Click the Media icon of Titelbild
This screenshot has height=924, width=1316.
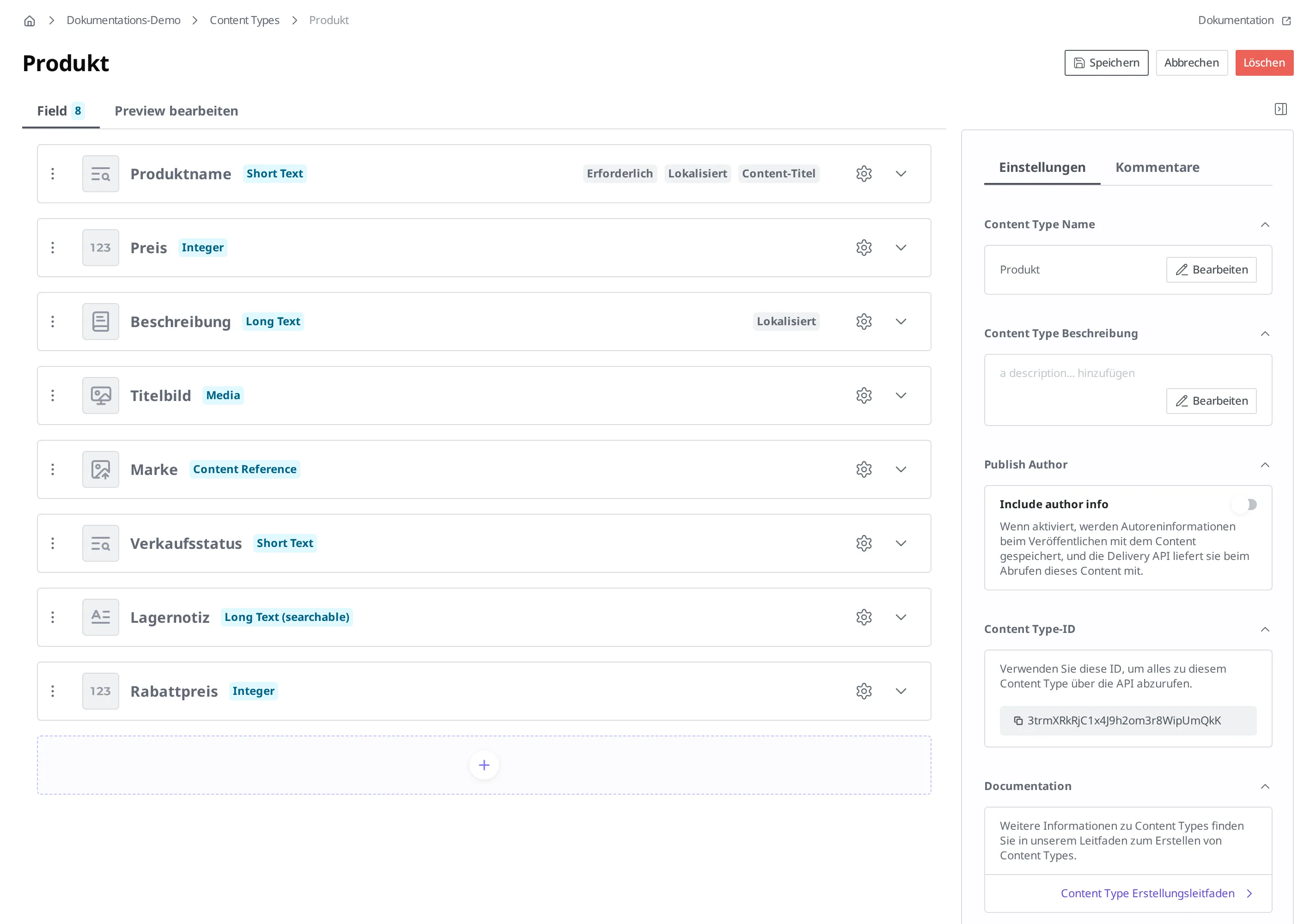pos(101,395)
